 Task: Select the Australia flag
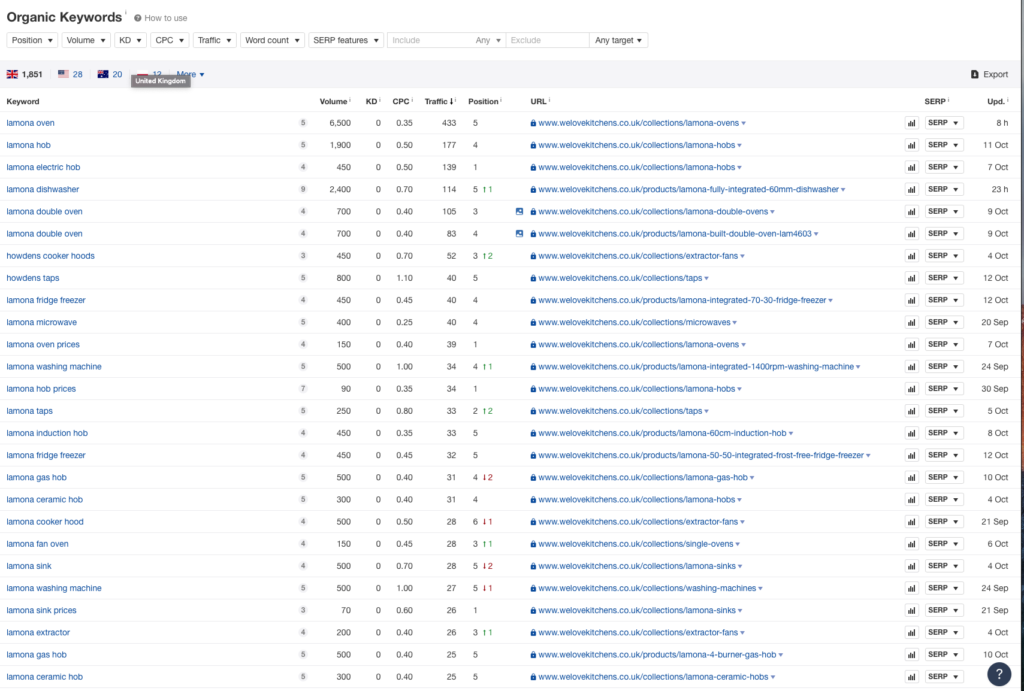[103, 74]
